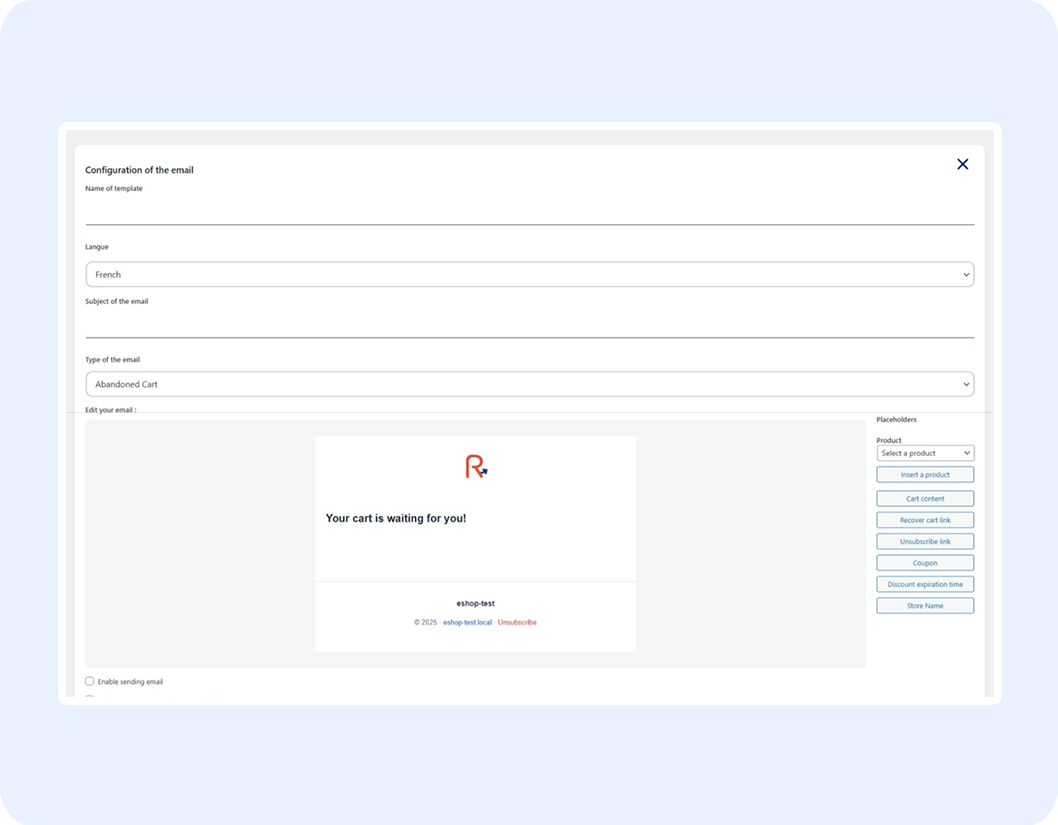Open the Select a product dropdown
The height and width of the screenshot is (825, 1058).
point(925,453)
